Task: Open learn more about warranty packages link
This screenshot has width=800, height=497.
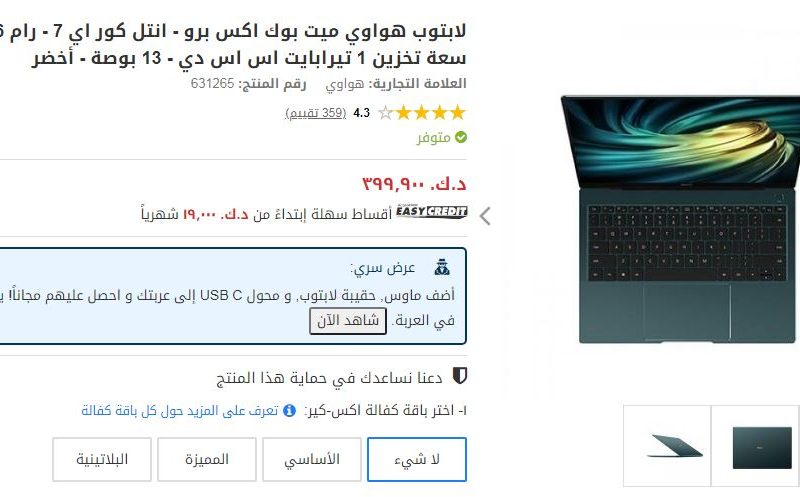Action: click(180, 410)
